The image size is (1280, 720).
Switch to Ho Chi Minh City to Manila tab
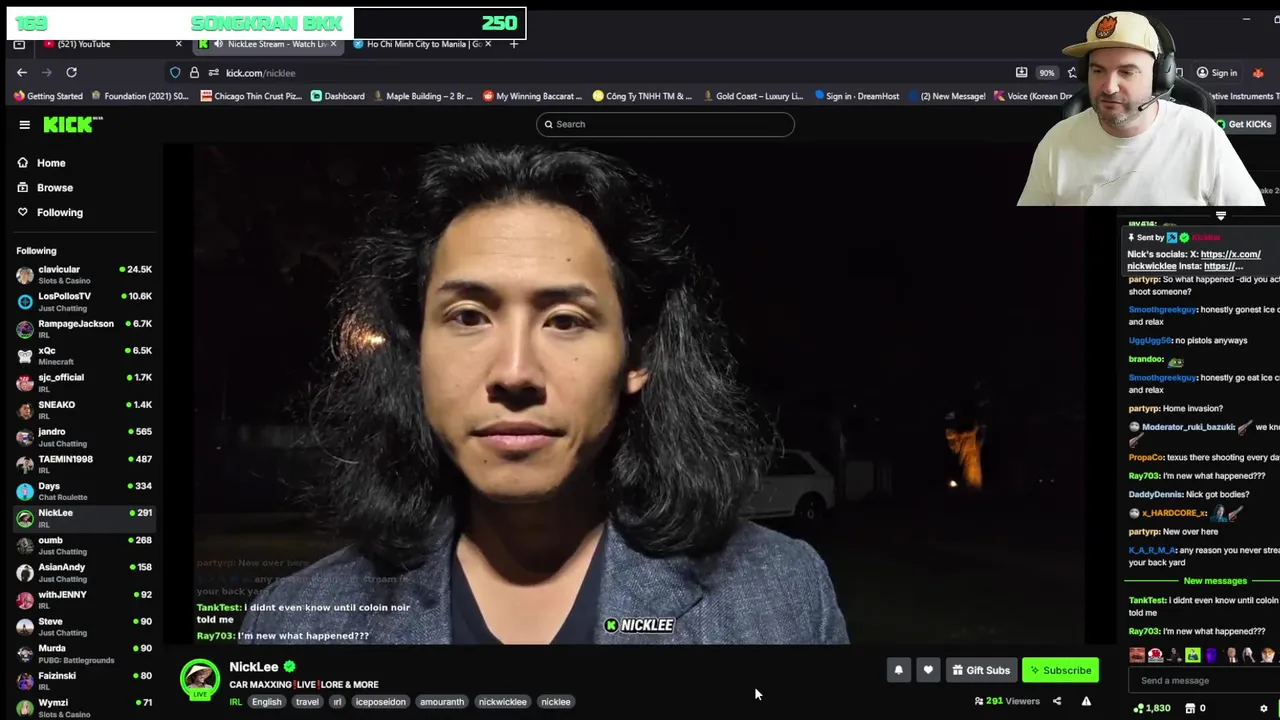tap(423, 44)
